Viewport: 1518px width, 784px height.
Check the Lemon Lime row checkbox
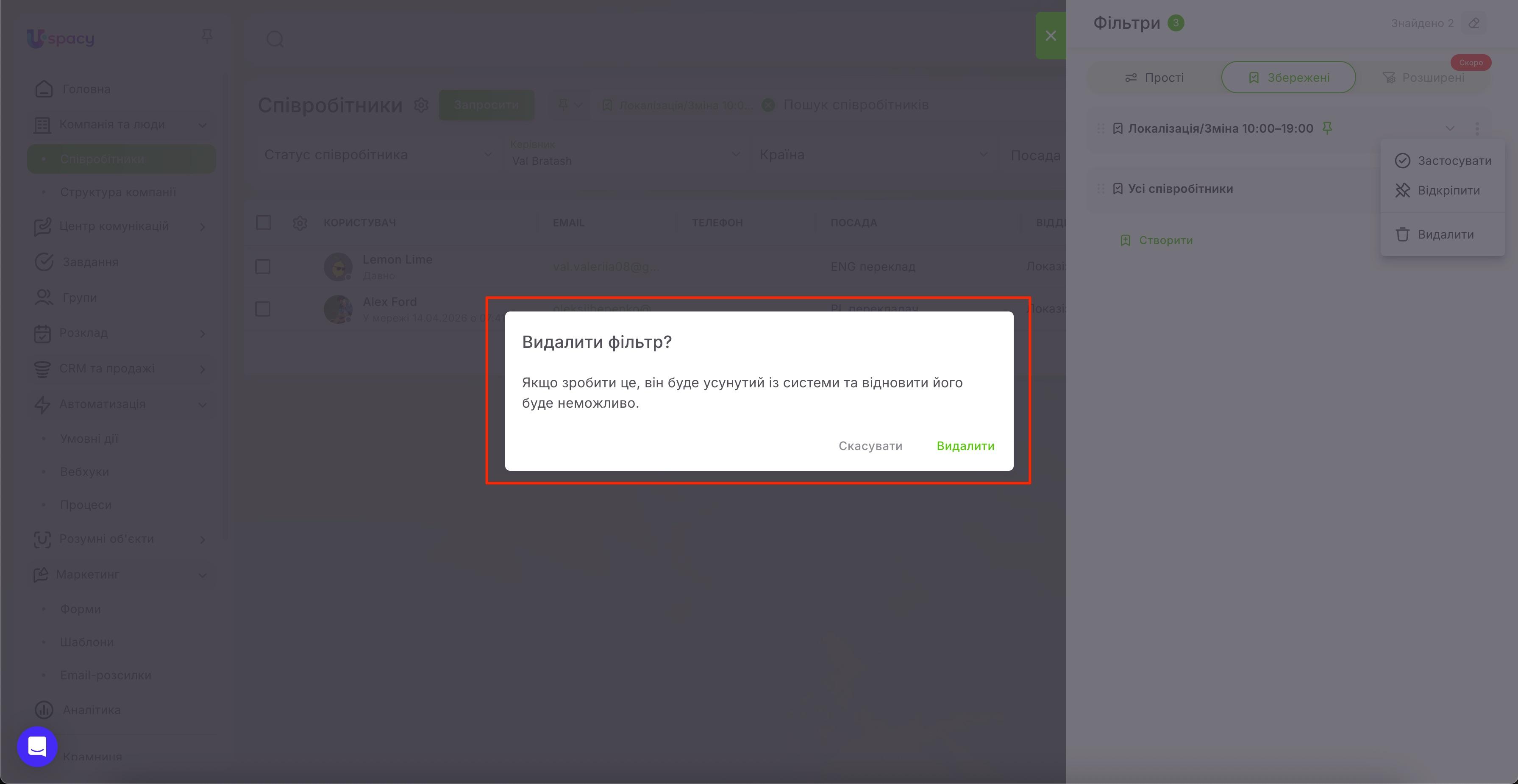[263, 267]
